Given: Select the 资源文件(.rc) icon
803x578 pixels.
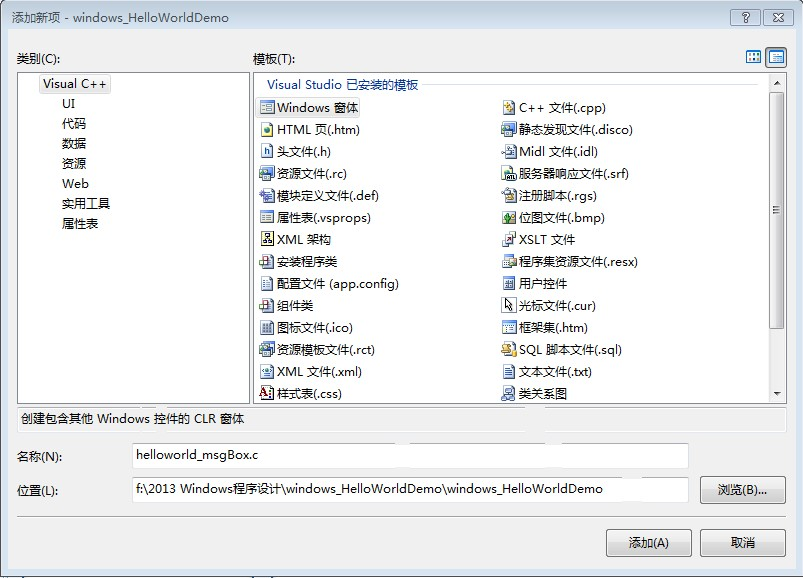Looking at the screenshot, I should click(267, 174).
